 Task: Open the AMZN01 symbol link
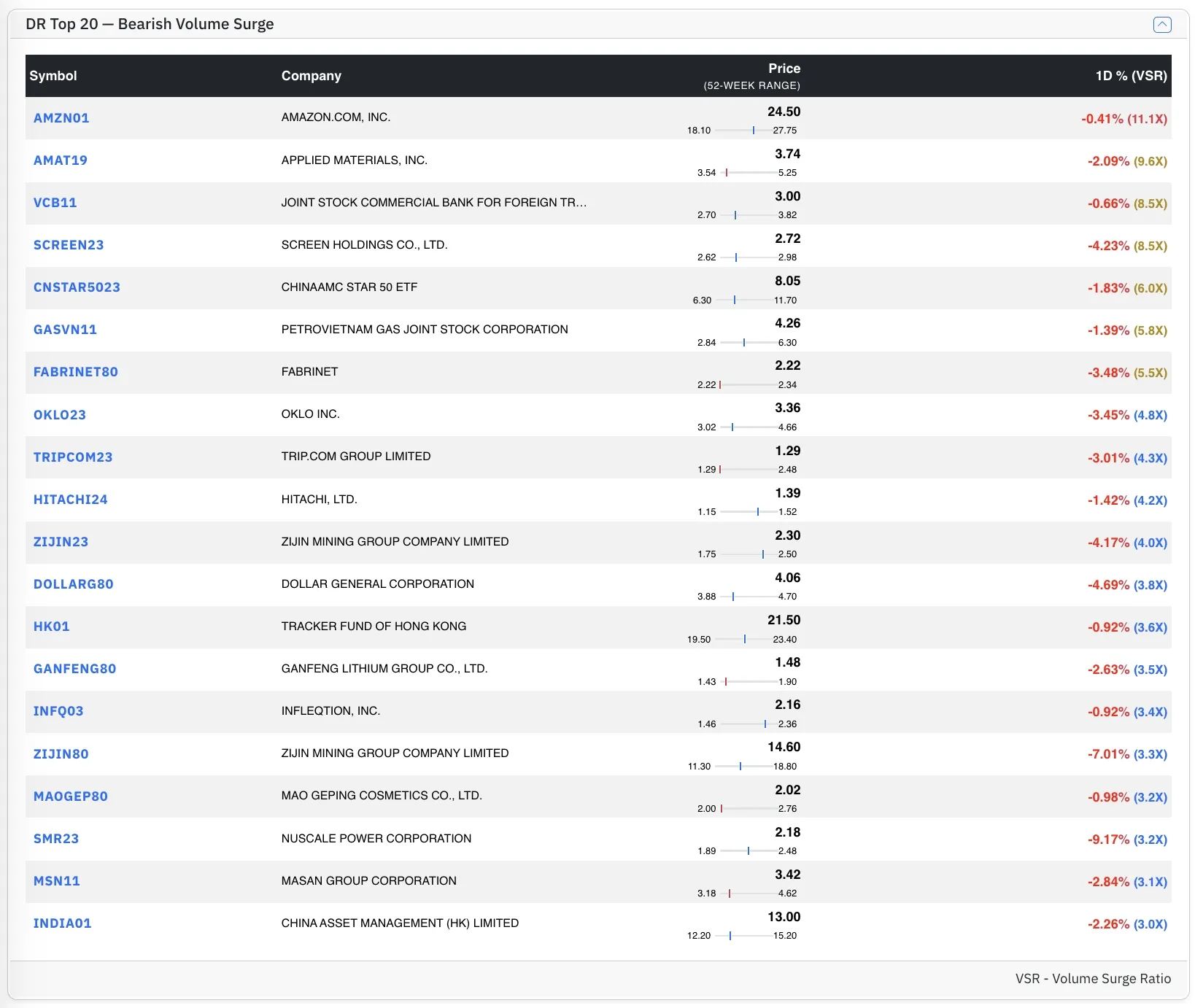61,118
